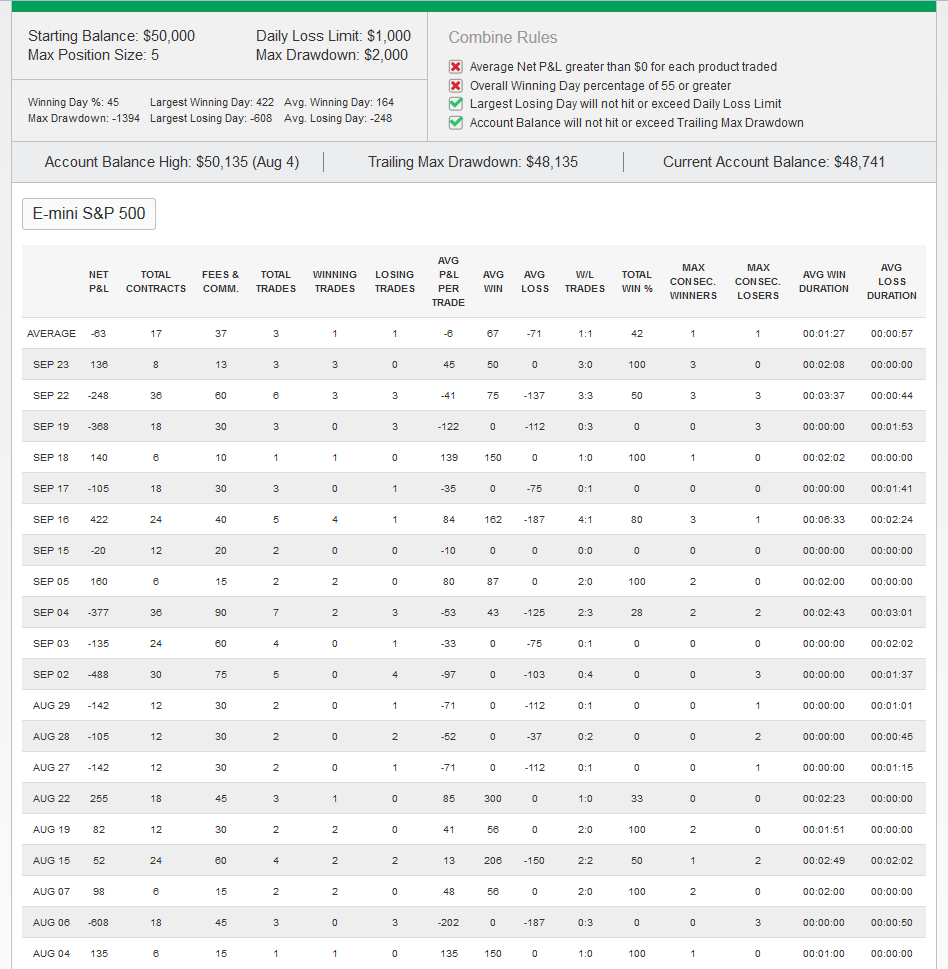Select the SEP 19 row date
This screenshot has height=969, width=948.
[51, 426]
